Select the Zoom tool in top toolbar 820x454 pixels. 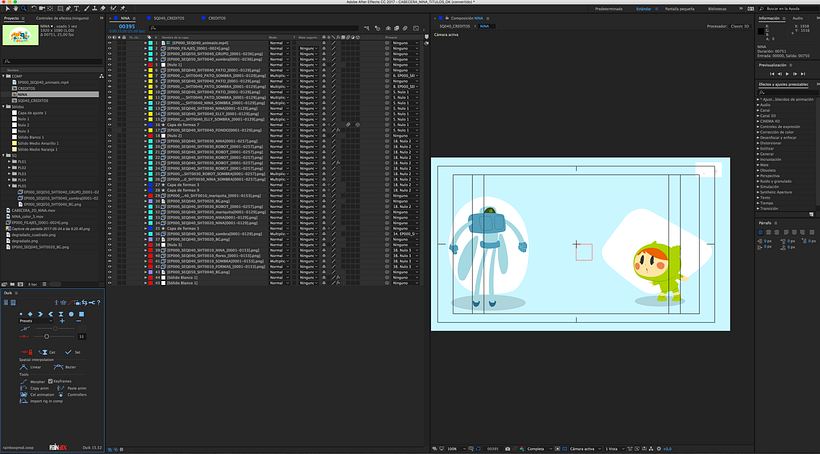(x=26, y=9)
